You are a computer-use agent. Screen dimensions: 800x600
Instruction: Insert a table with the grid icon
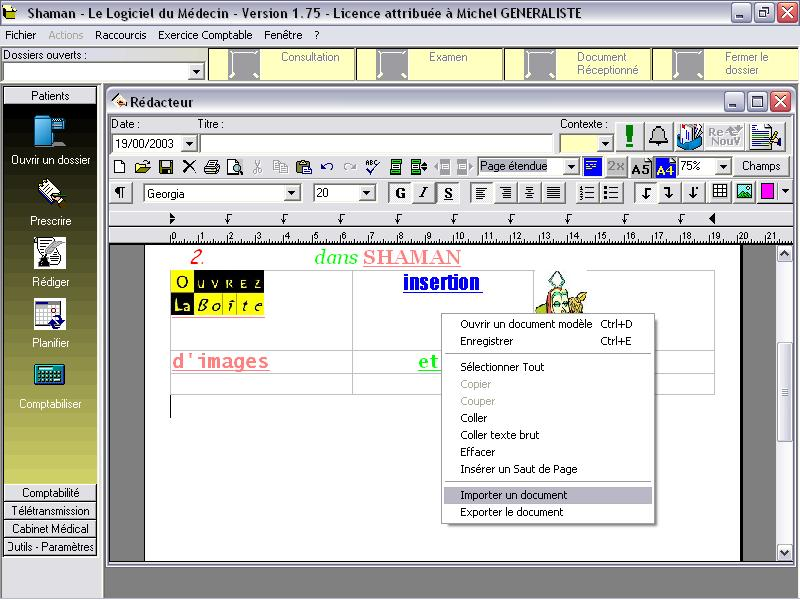tap(720, 192)
